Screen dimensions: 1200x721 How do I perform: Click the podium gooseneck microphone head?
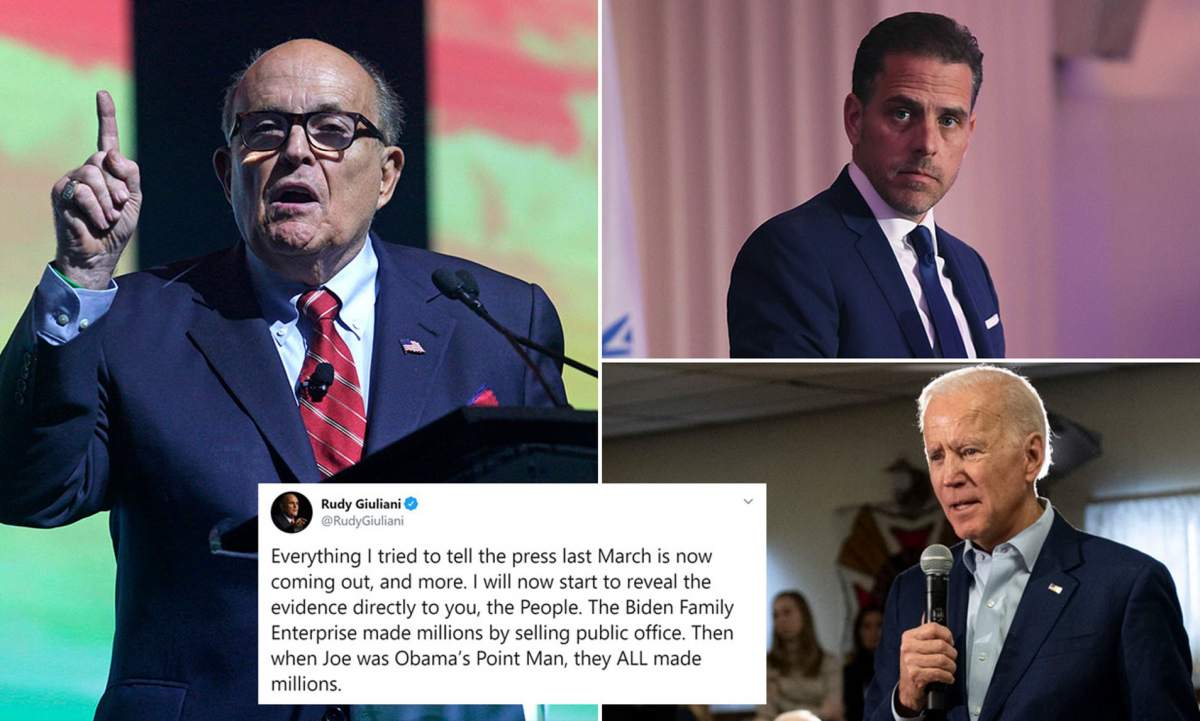[x=455, y=284]
